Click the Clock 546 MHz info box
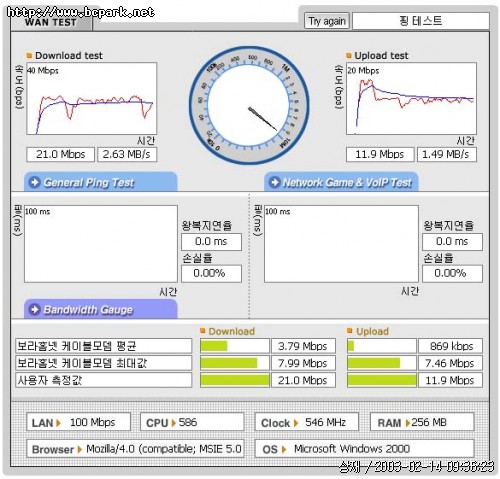Viewport: 500px width, 479px height. (x=307, y=422)
